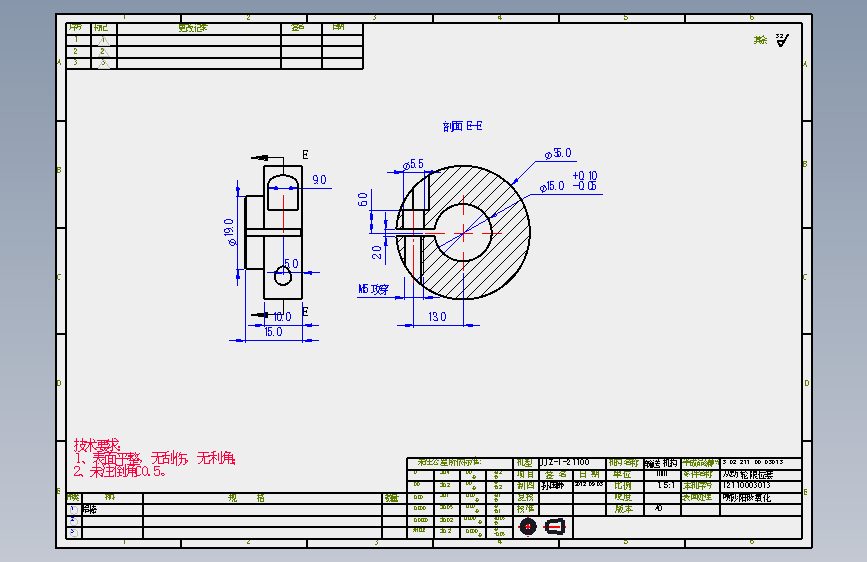Select the ø35.0 outer diameter dimension
This screenshot has height=562, width=867.
click(558, 153)
